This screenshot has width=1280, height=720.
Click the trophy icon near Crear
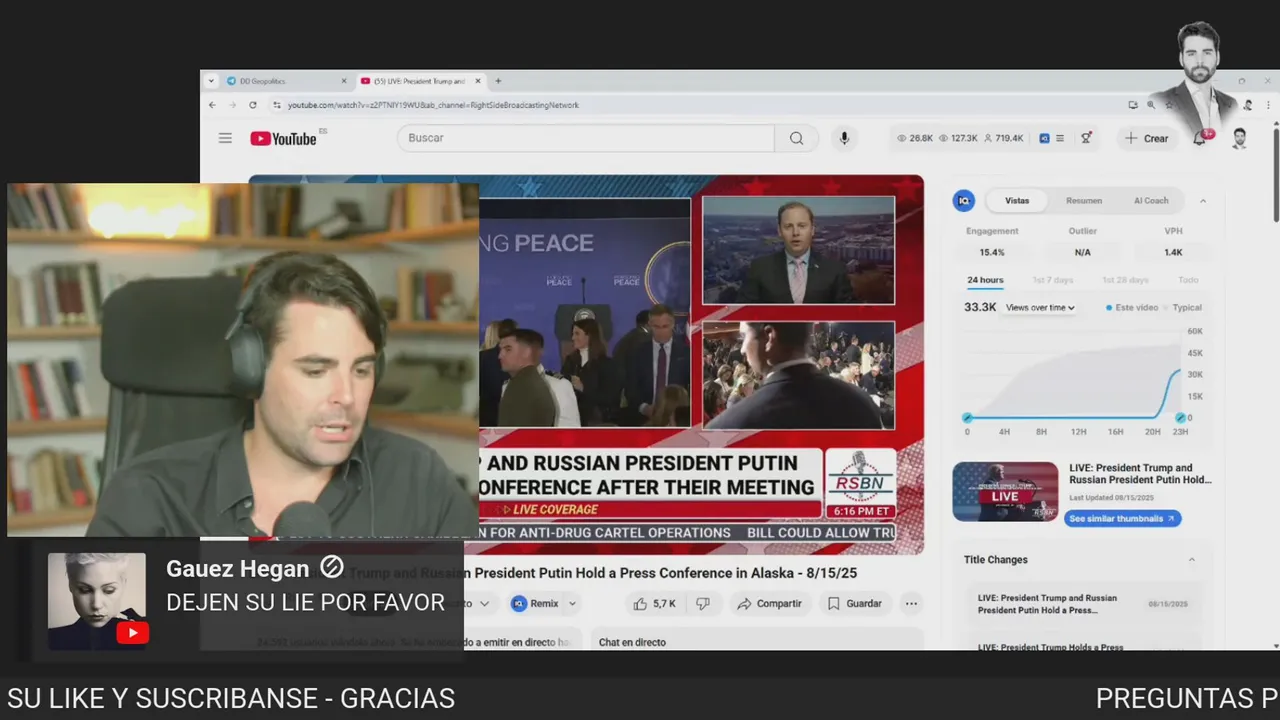tap(1086, 138)
